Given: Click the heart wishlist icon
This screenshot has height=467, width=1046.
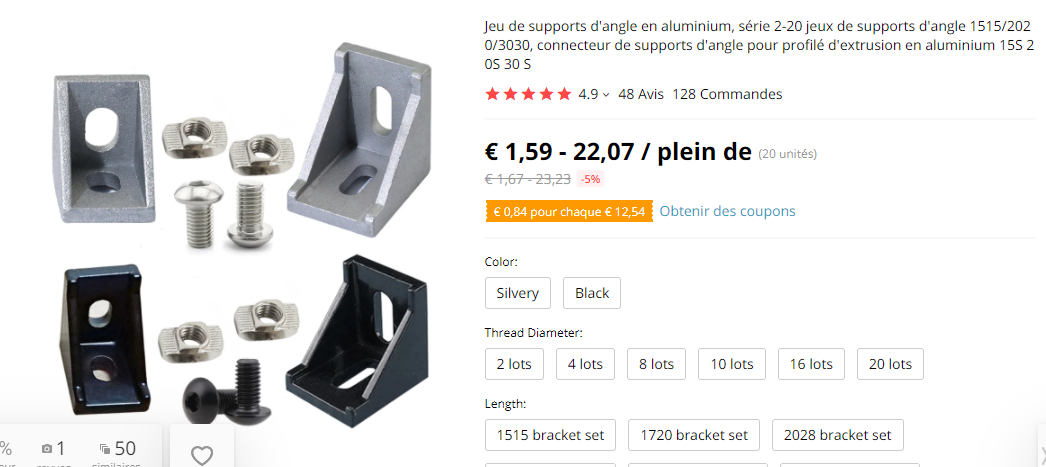Looking at the screenshot, I should (202, 455).
